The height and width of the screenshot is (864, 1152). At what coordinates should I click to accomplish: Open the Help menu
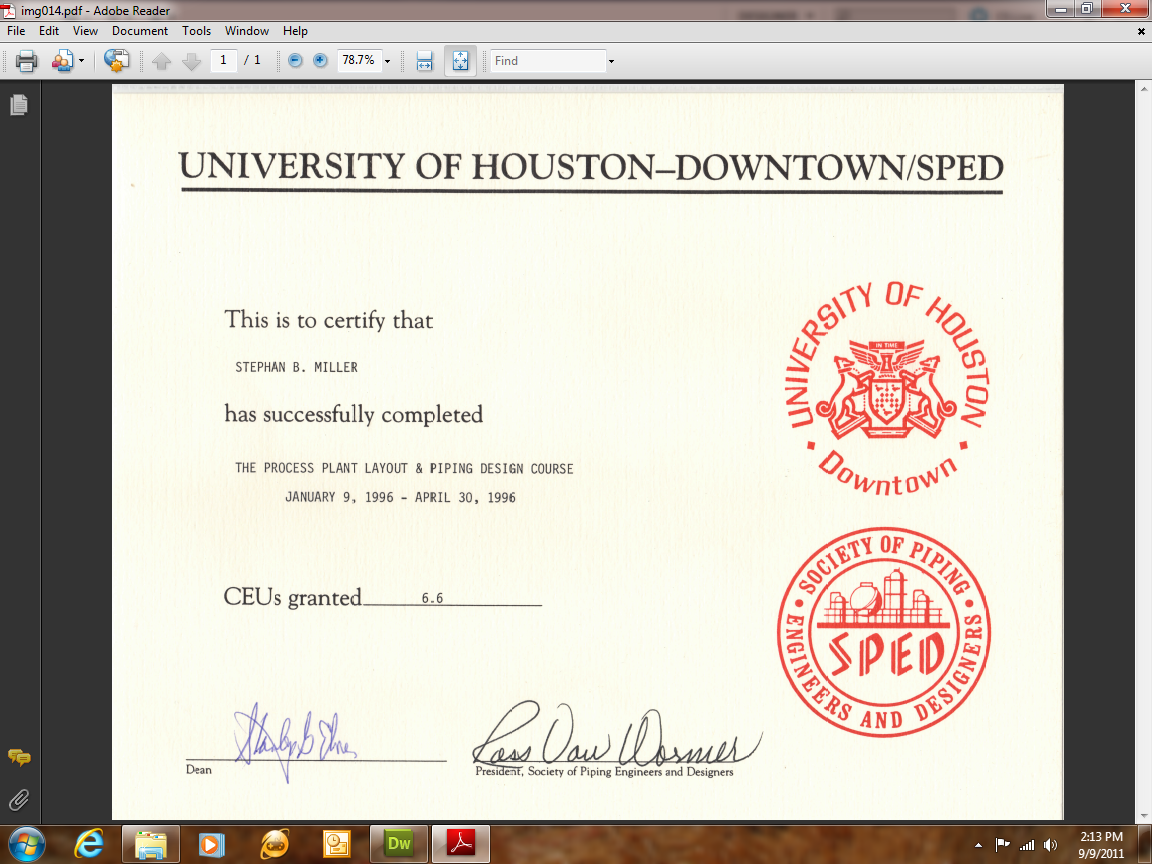(x=295, y=31)
